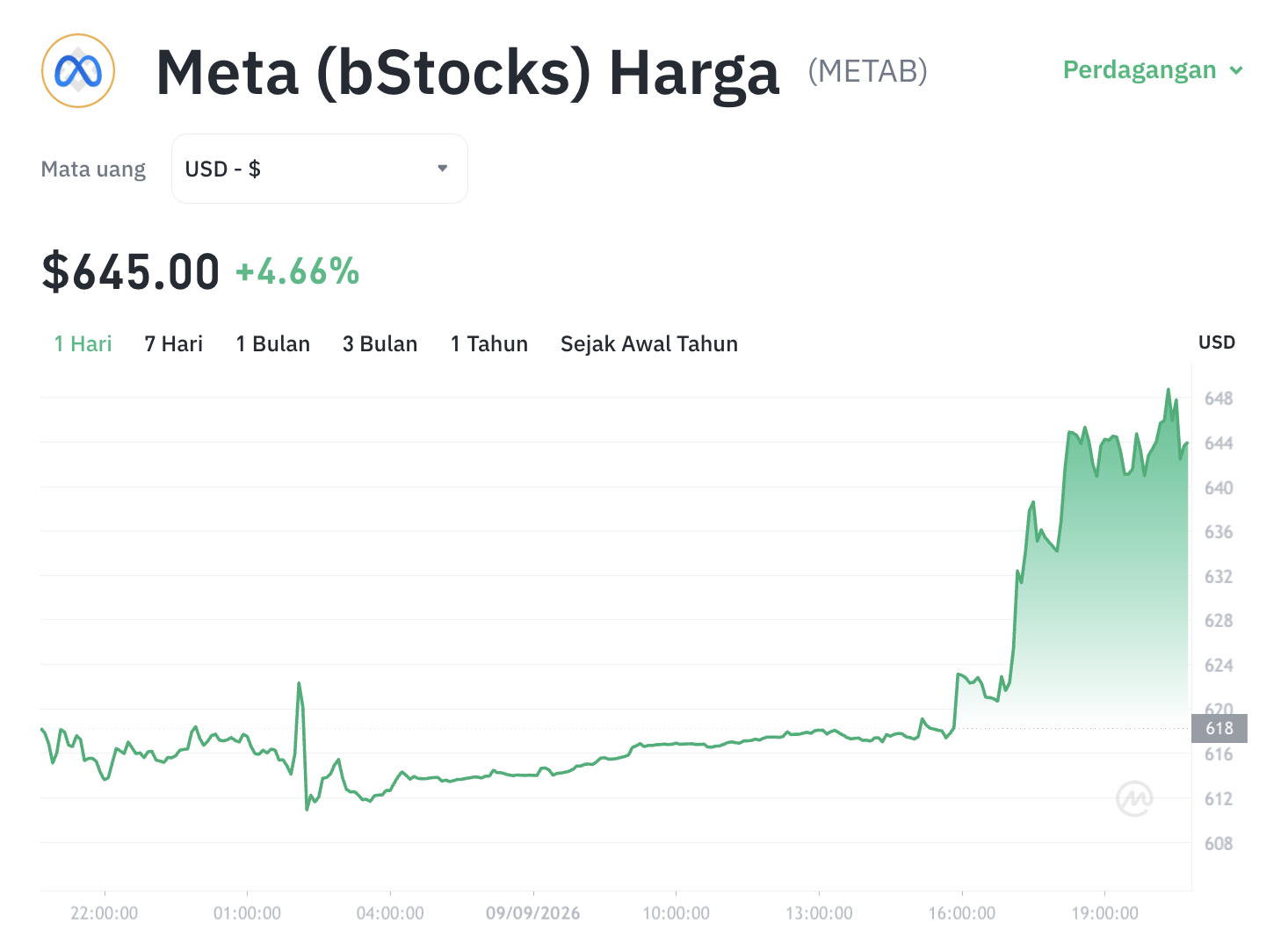Select the 1 Hari timeframe tab
Screen dimensions: 1281x952
83,343
